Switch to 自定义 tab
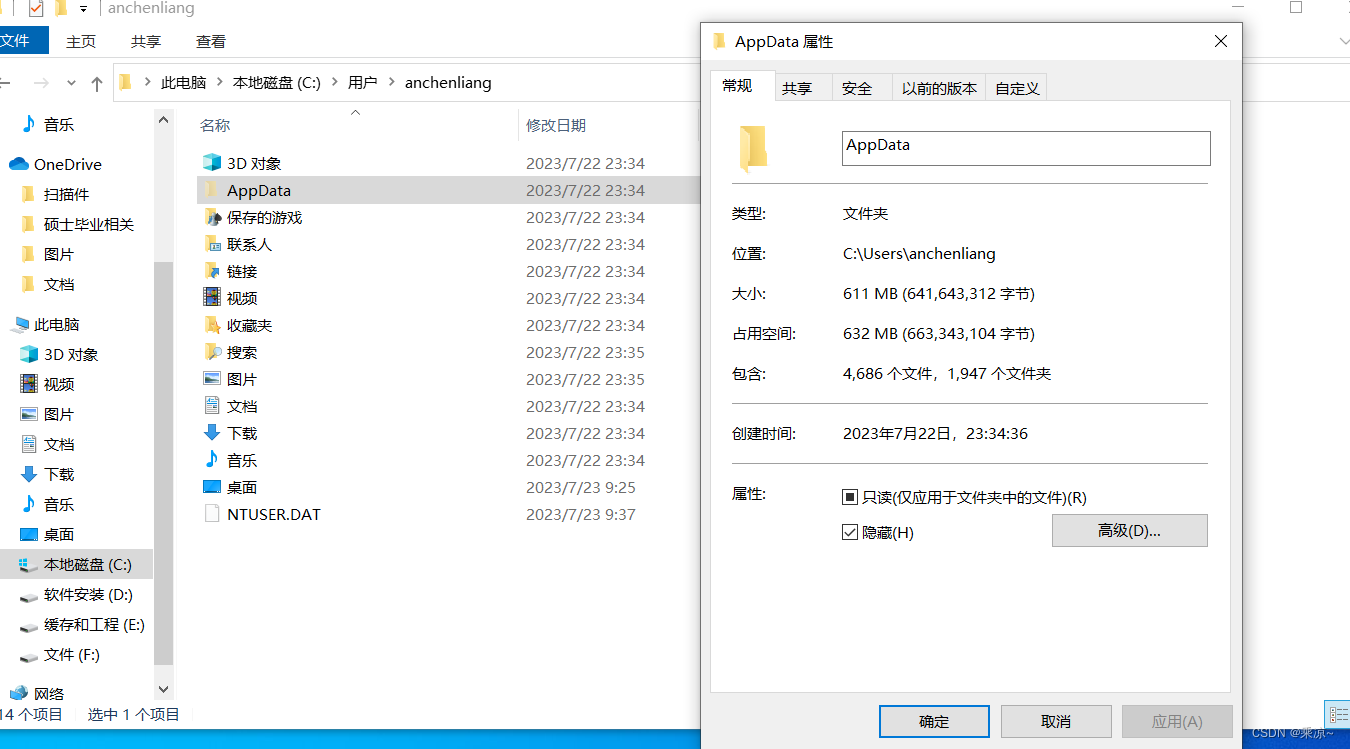The width and height of the screenshot is (1350, 749). click(1017, 88)
